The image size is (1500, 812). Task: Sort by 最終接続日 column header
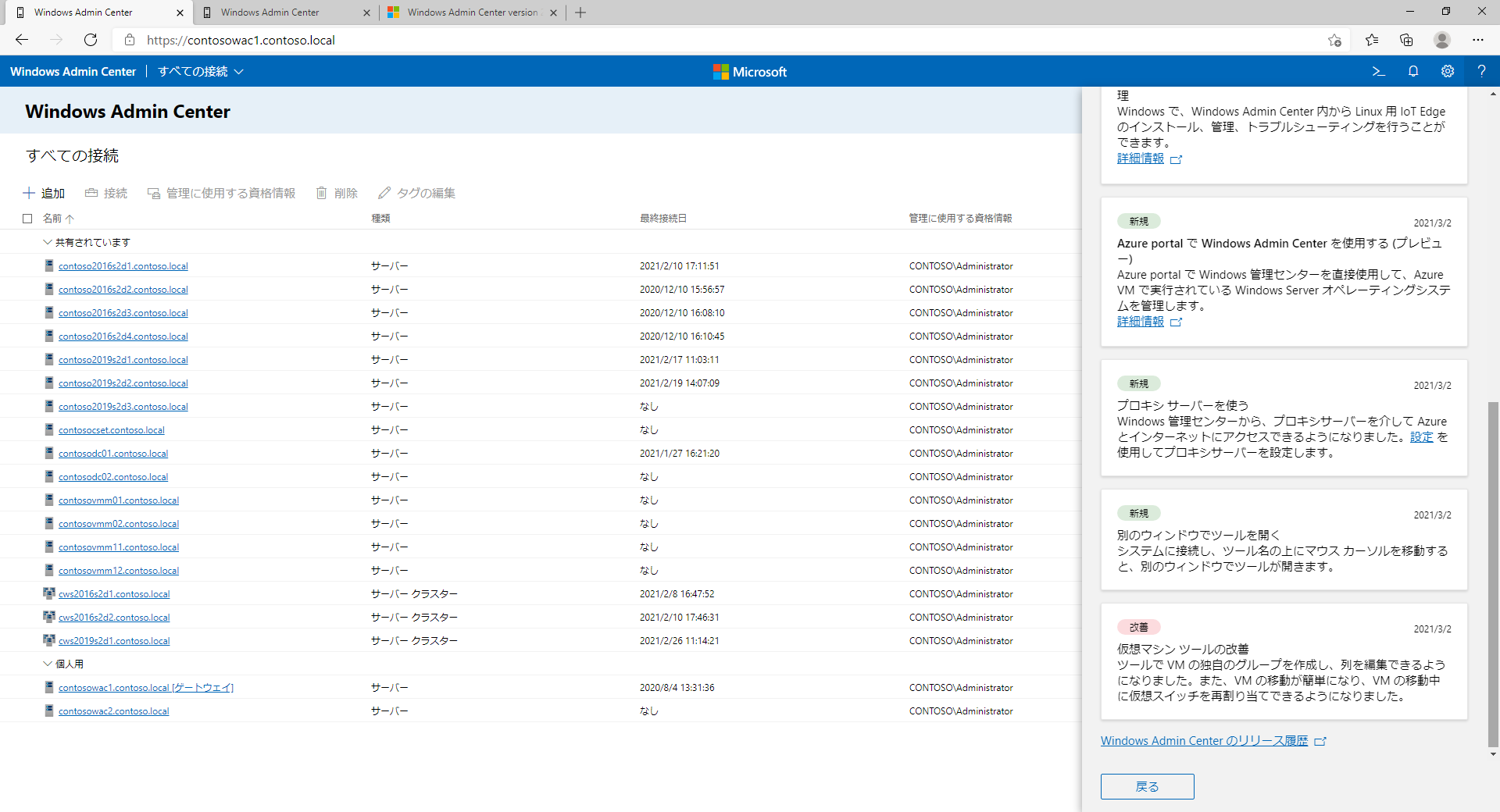(663, 219)
